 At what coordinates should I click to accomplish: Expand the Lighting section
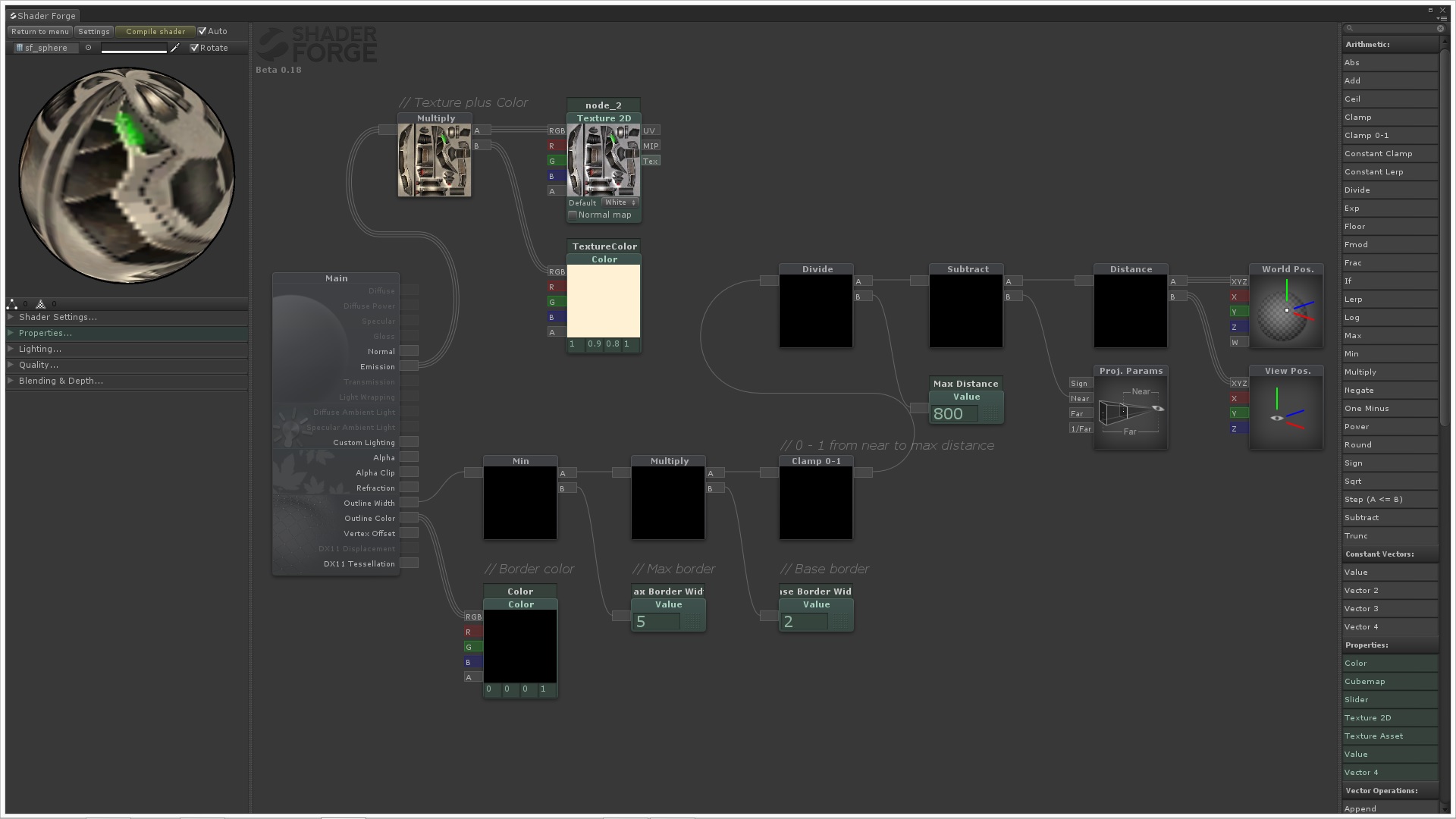click(x=127, y=349)
